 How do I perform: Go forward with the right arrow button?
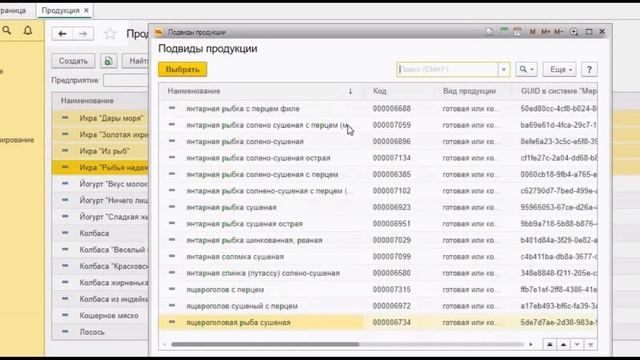point(83,33)
